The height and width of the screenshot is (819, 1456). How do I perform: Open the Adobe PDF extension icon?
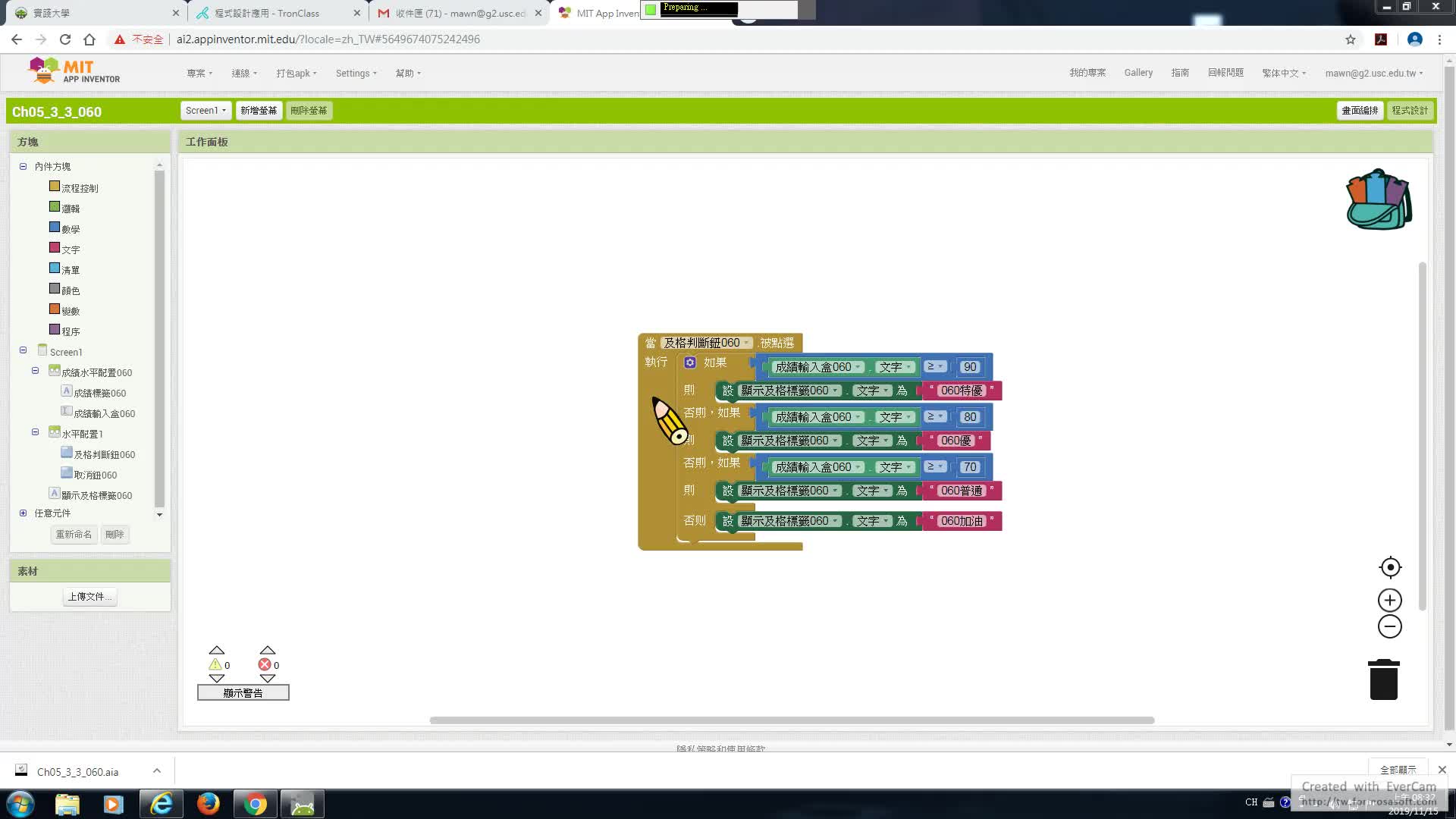coord(1381,39)
